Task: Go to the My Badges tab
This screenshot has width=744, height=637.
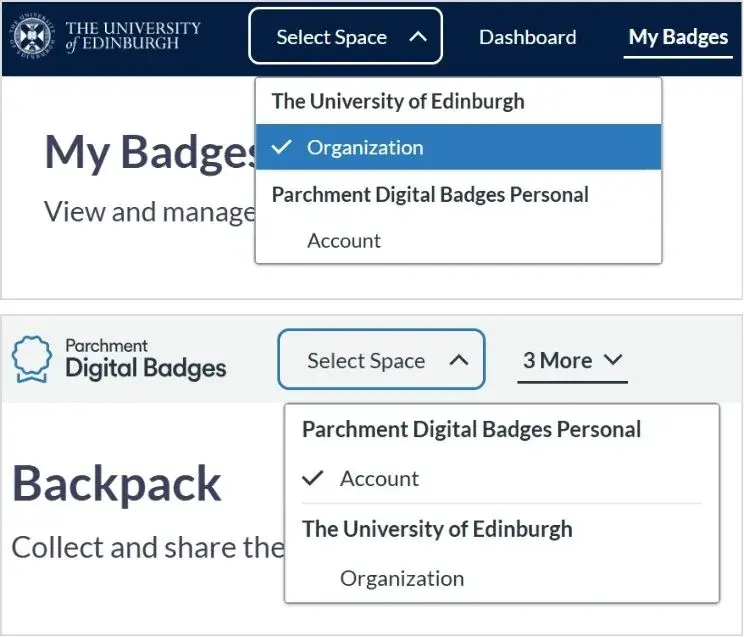Action: (x=678, y=37)
